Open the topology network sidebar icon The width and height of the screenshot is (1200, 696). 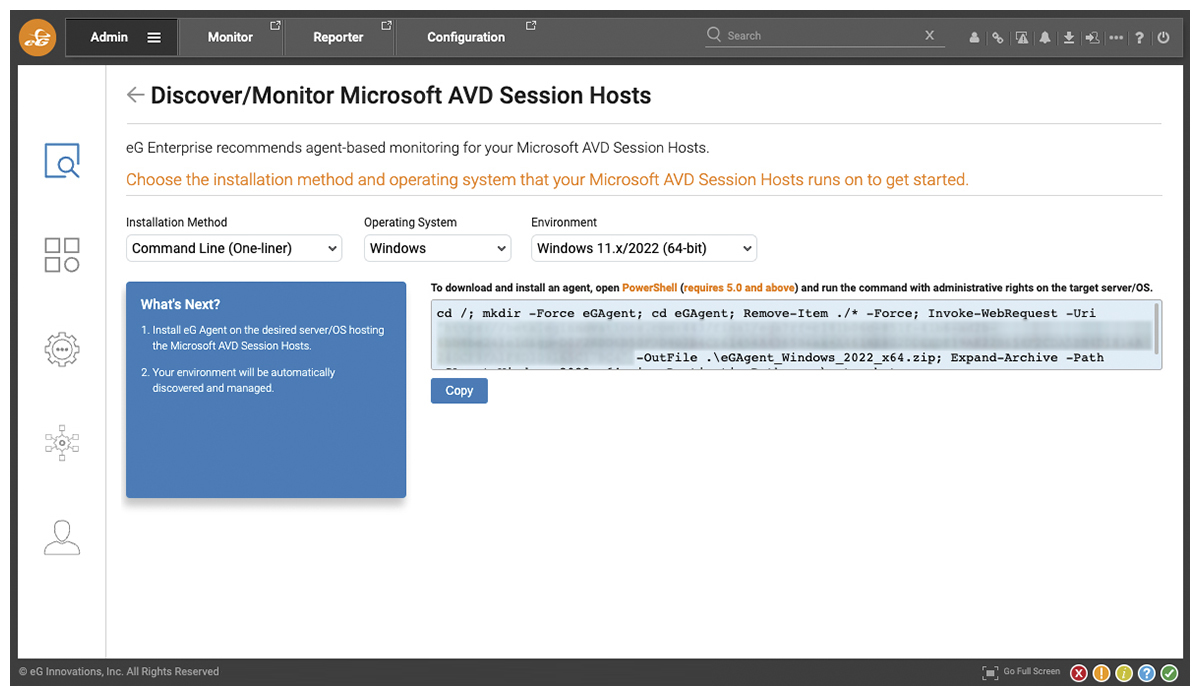coord(62,443)
